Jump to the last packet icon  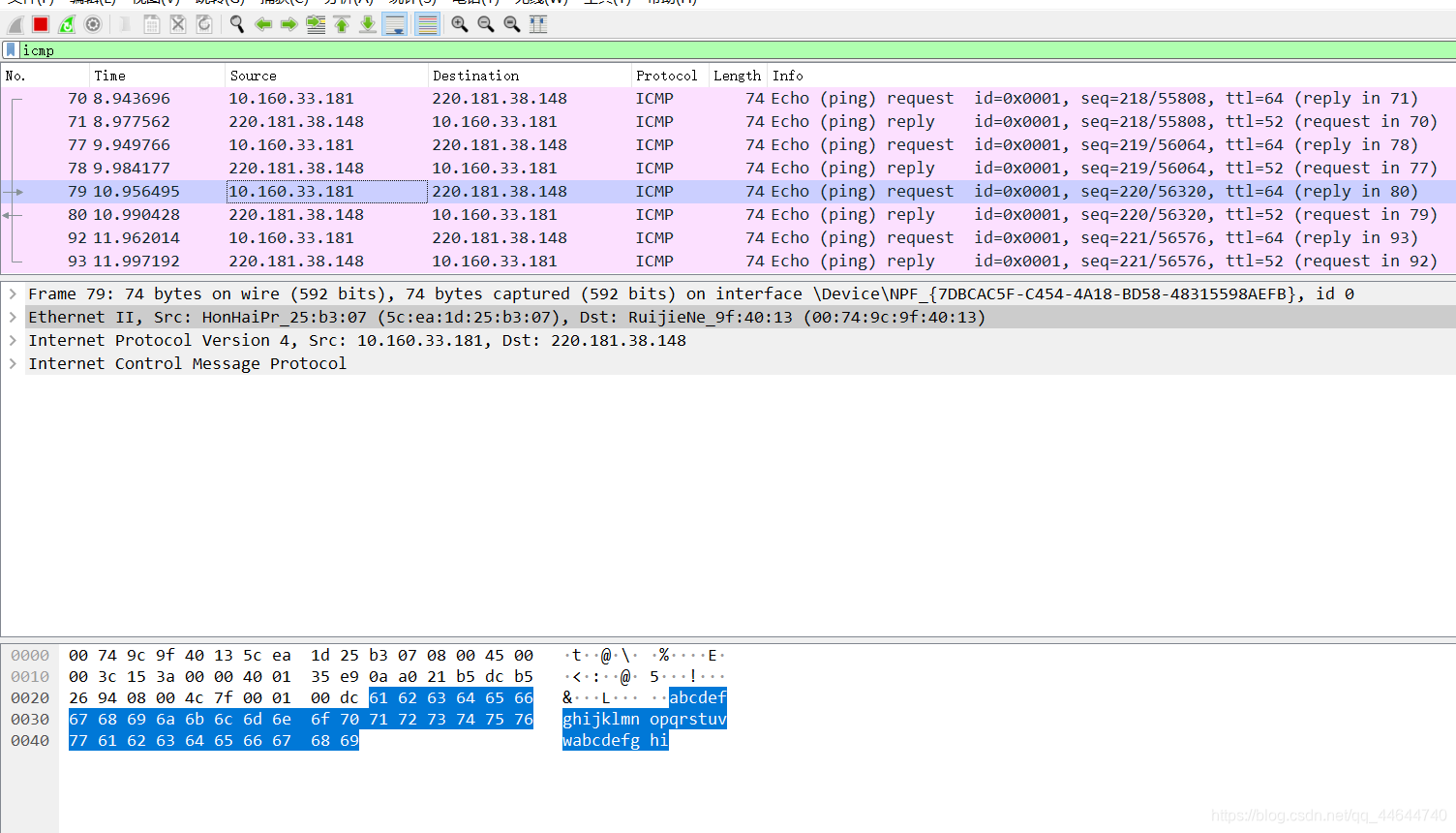click(x=368, y=24)
